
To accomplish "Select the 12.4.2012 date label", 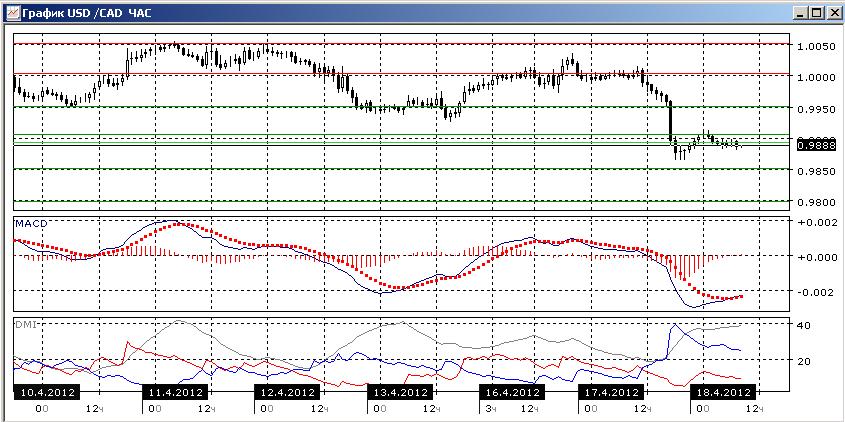I will click(x=287, y=392).
